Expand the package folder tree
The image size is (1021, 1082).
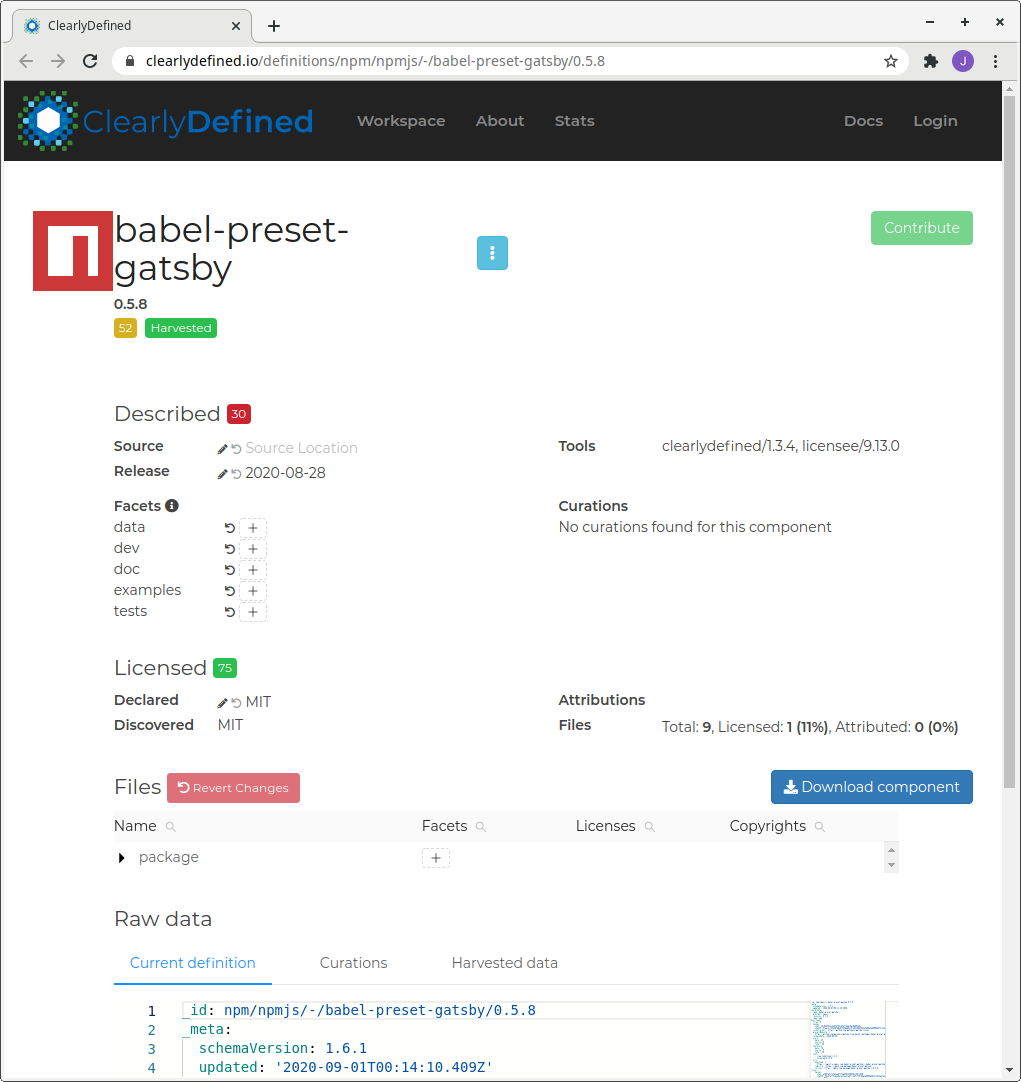[121, 858]
